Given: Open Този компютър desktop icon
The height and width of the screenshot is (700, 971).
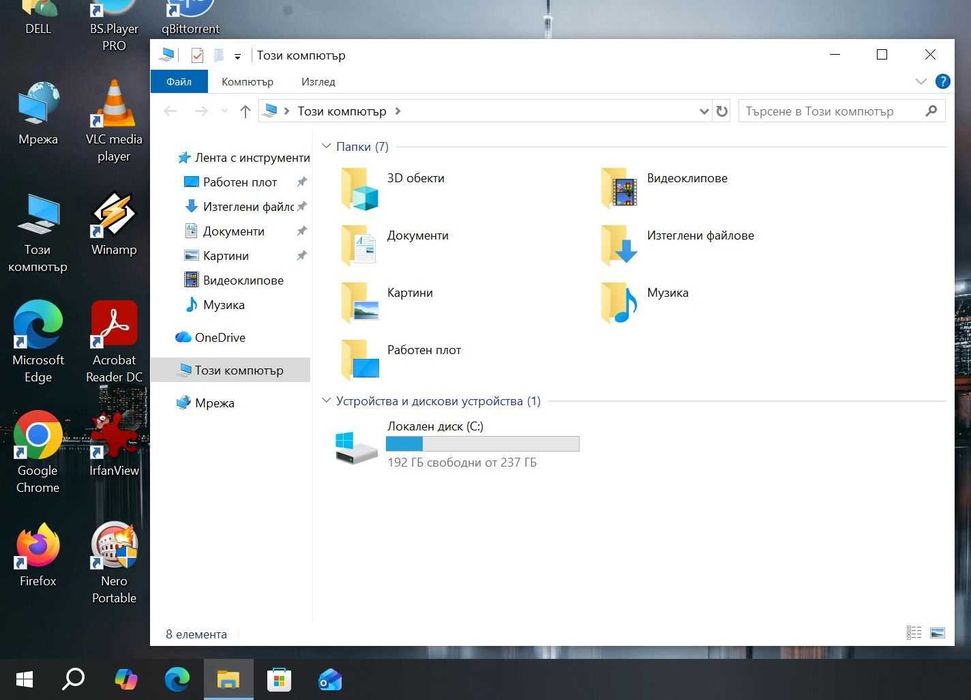Looking at the screenshot, I should tap(38, 232).
